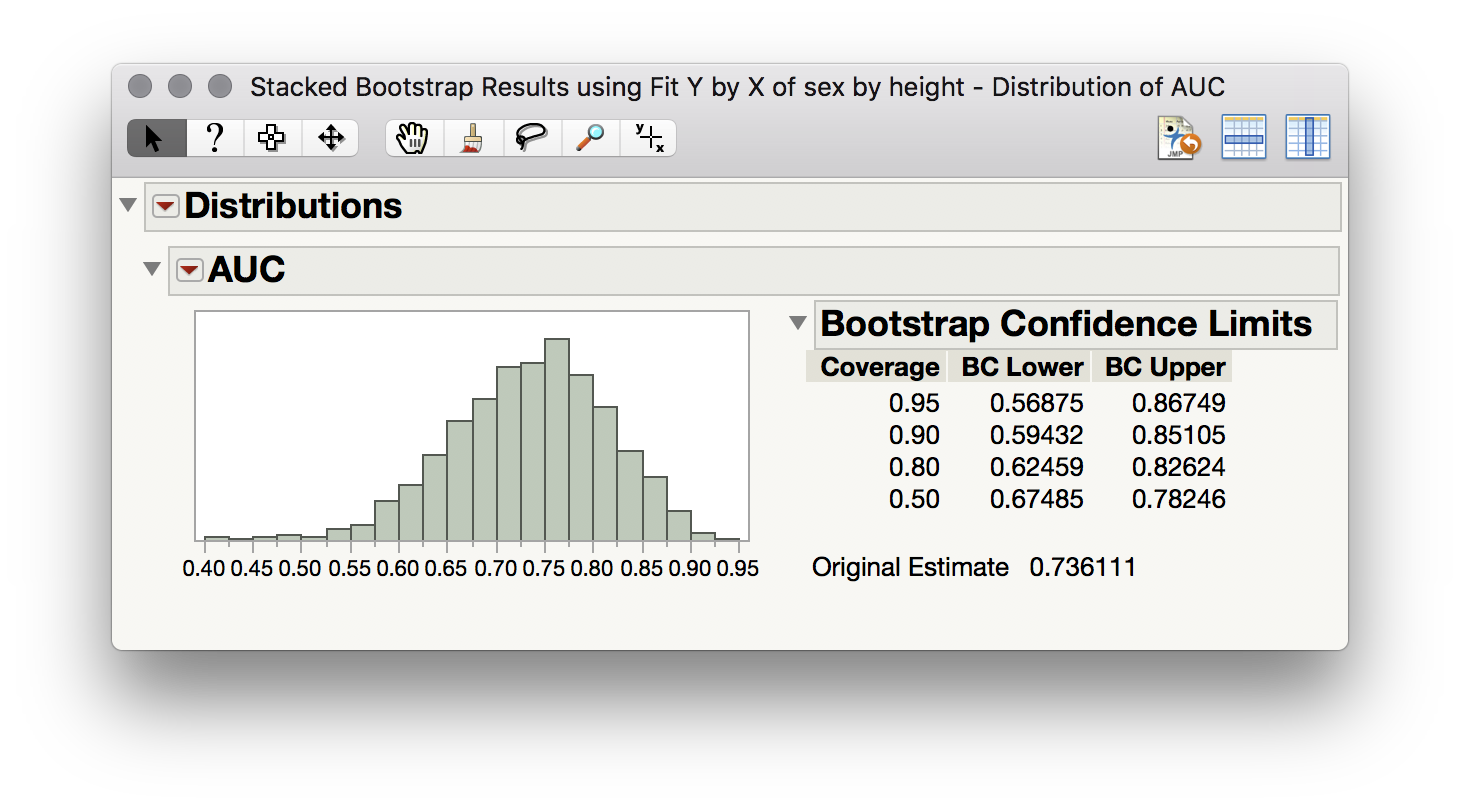Select the Arrow tool

click(x=155, y=137)
